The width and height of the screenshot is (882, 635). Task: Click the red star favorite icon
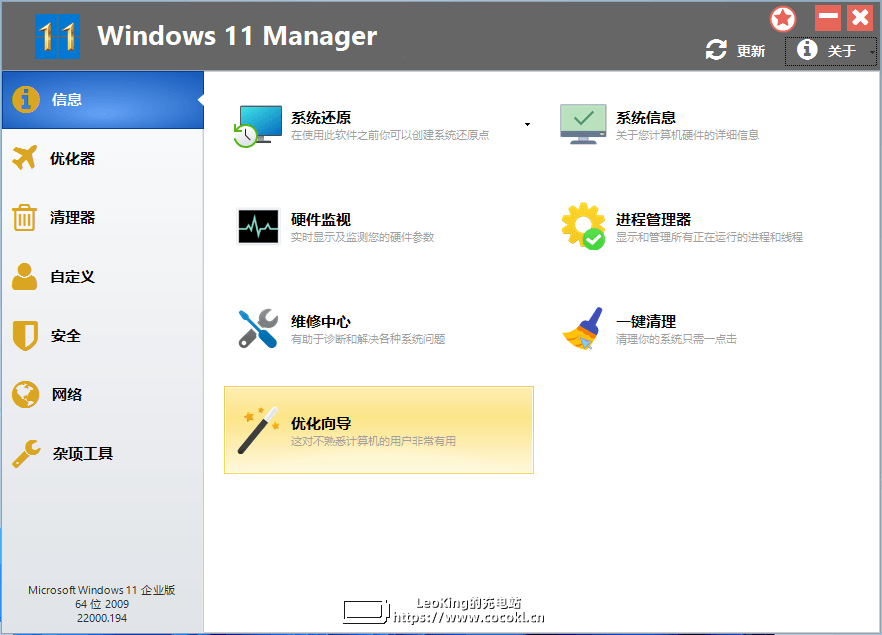pos(782,19)
